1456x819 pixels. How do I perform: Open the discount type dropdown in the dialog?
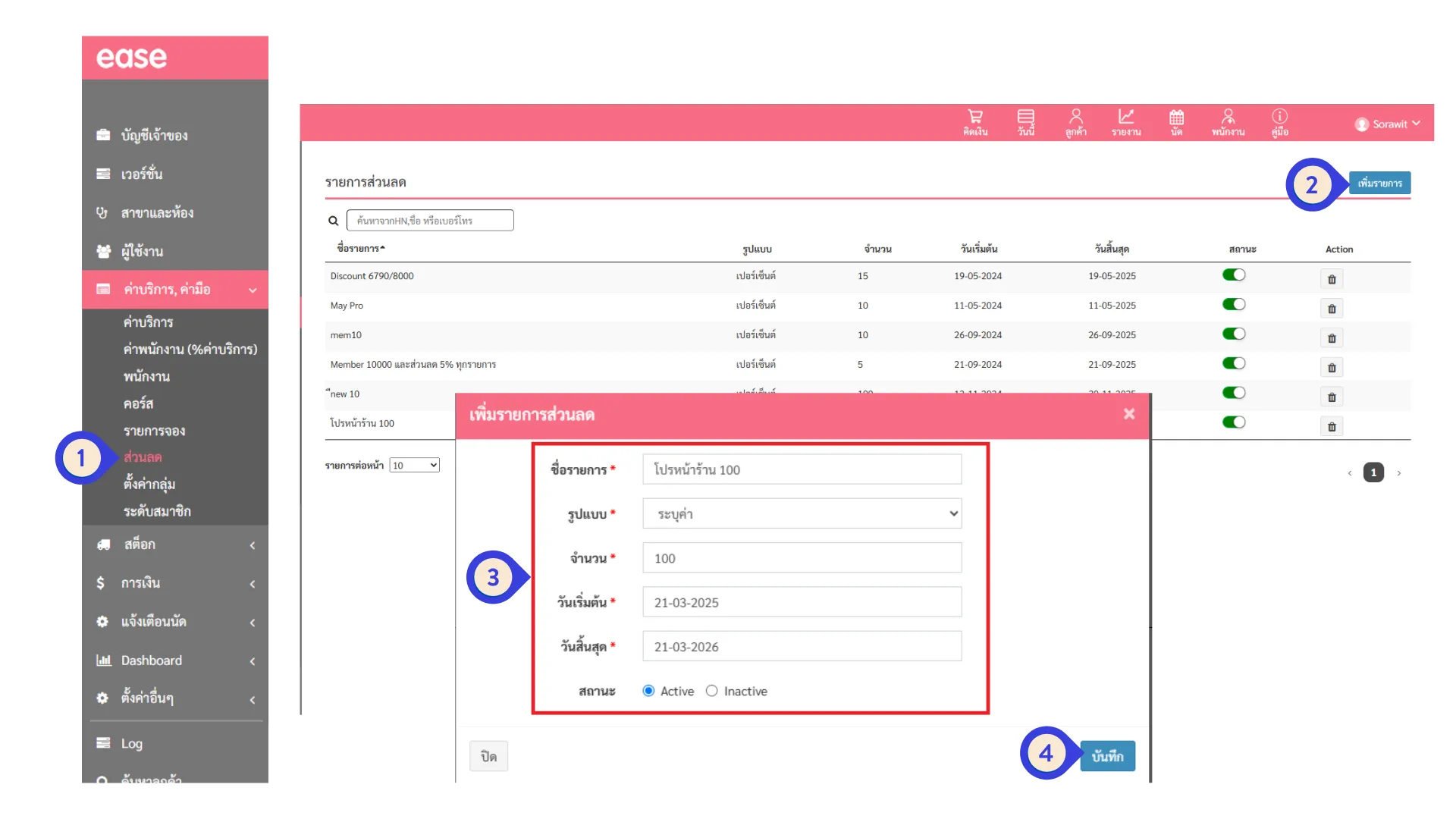[802, 513]
